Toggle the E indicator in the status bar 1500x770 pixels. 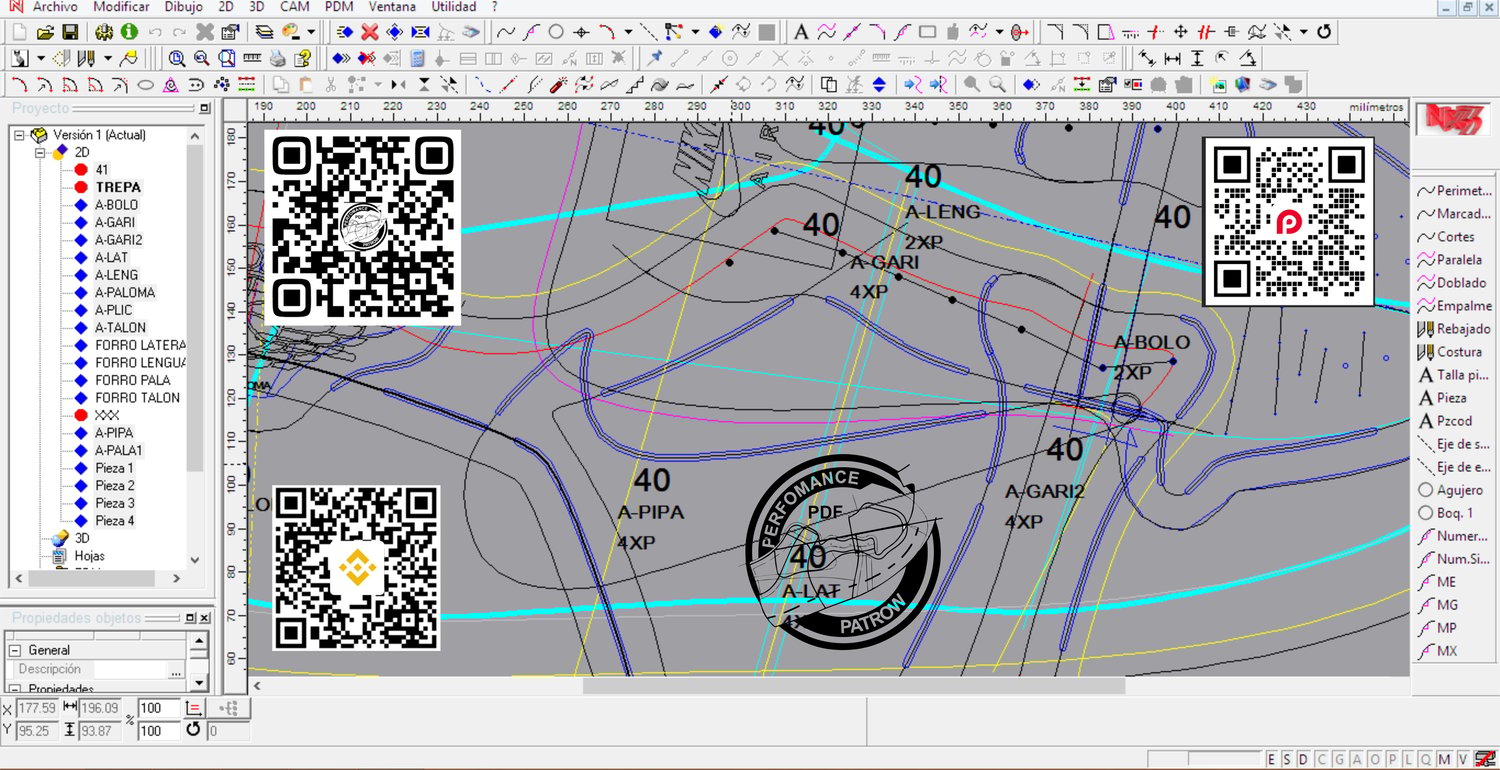[x=1272, y=759]
